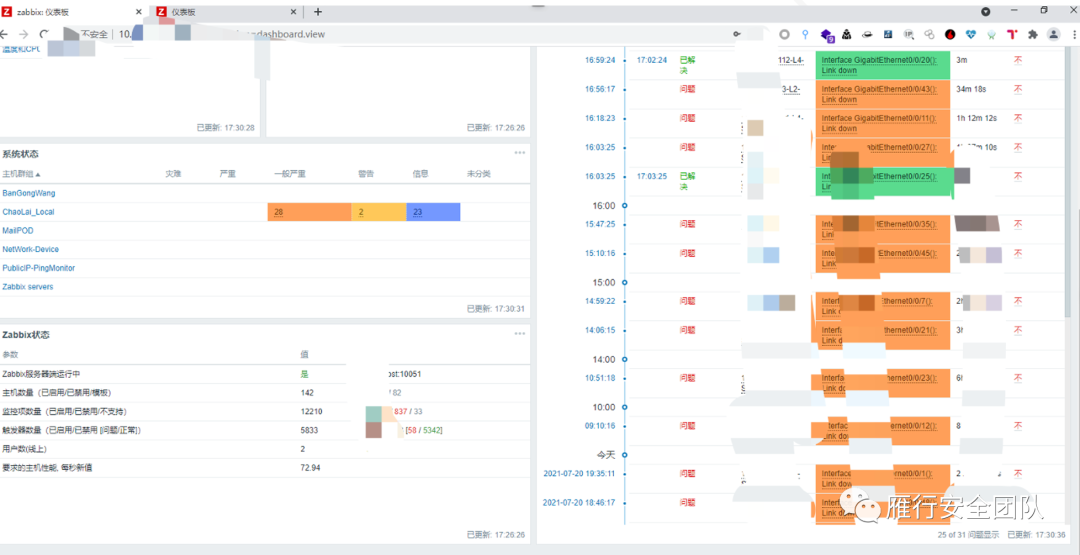Reload the page with the refresh icon
The width and height of the screenshot is (1080, 555).
(44, 34)
